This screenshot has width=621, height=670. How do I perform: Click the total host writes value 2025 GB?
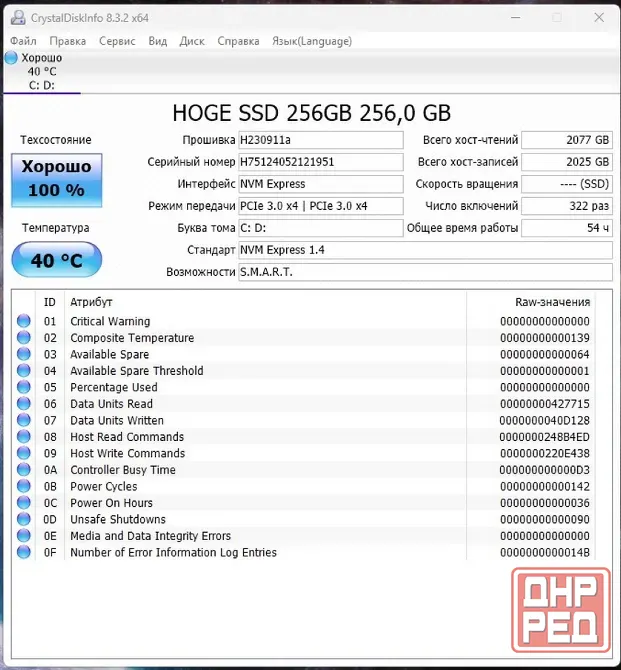567,162
